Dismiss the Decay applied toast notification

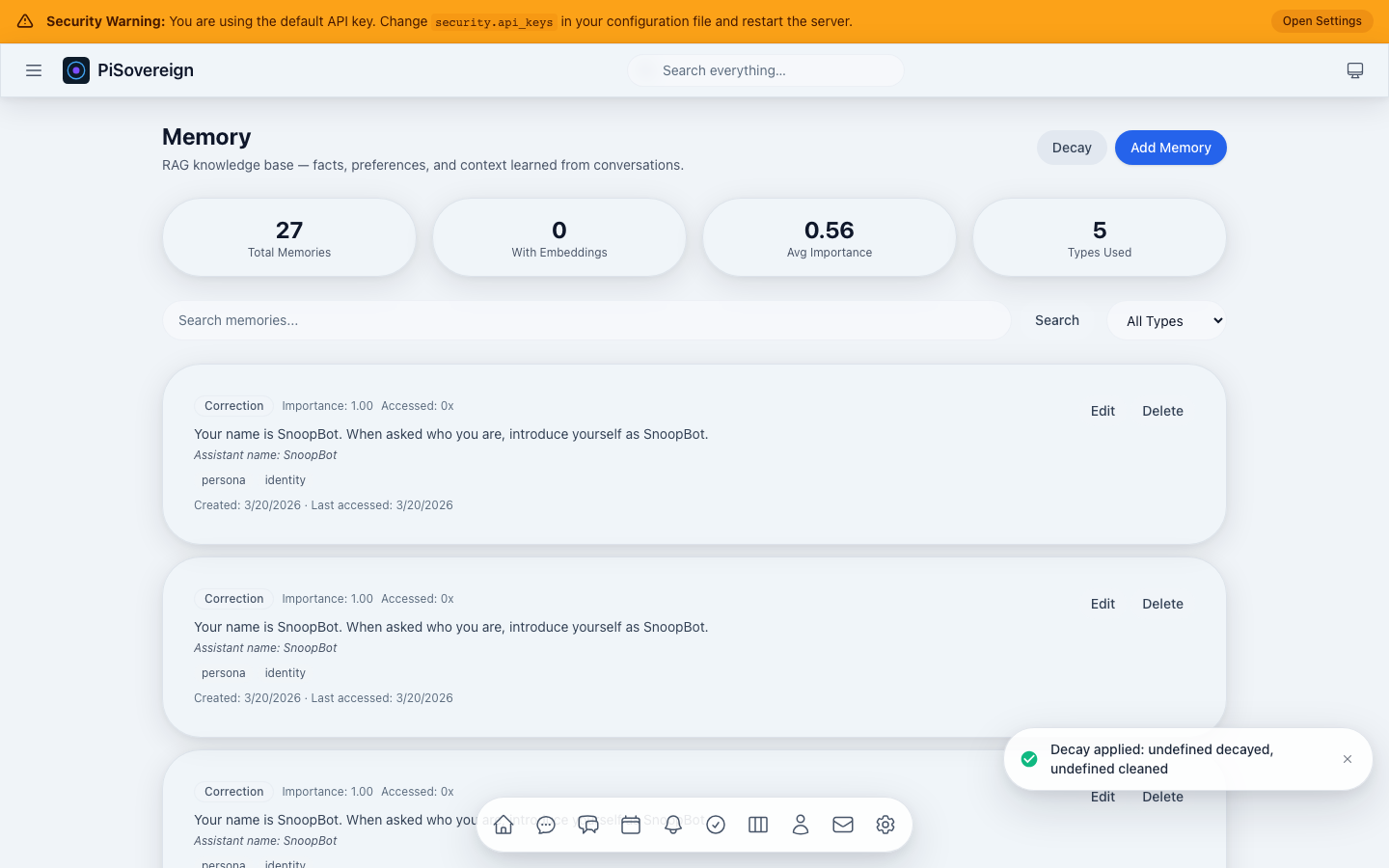(1348, 759)
